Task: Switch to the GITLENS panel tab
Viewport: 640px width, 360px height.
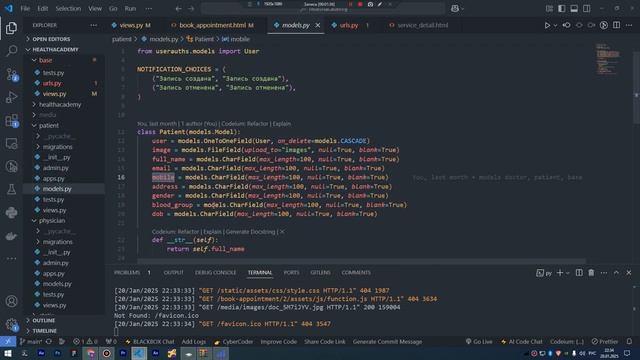Action: pyautogui.click(x=320, y=273)
